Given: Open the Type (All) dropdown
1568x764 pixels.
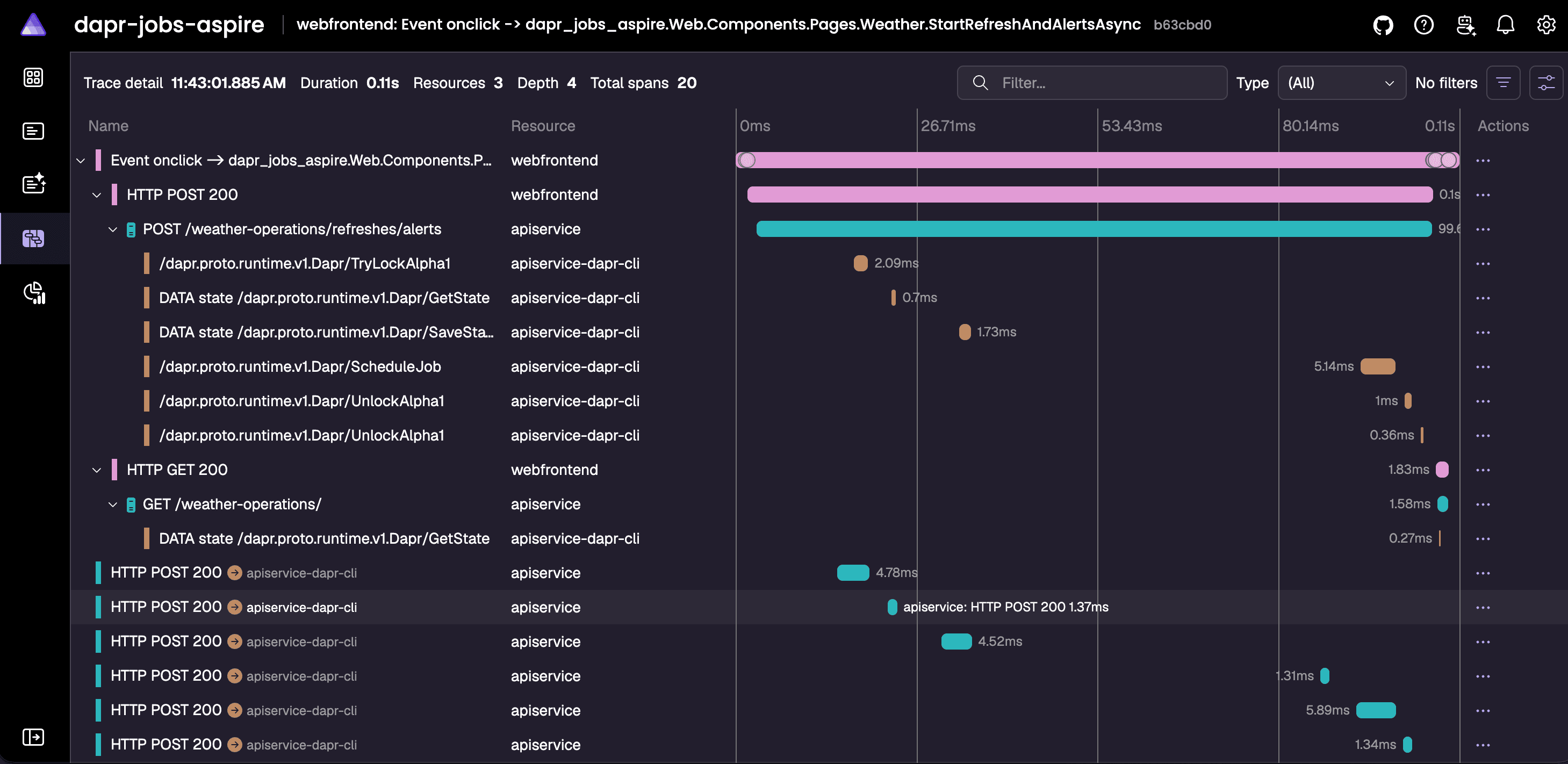Looking at the screenshot, I should tap(1342, 83).
